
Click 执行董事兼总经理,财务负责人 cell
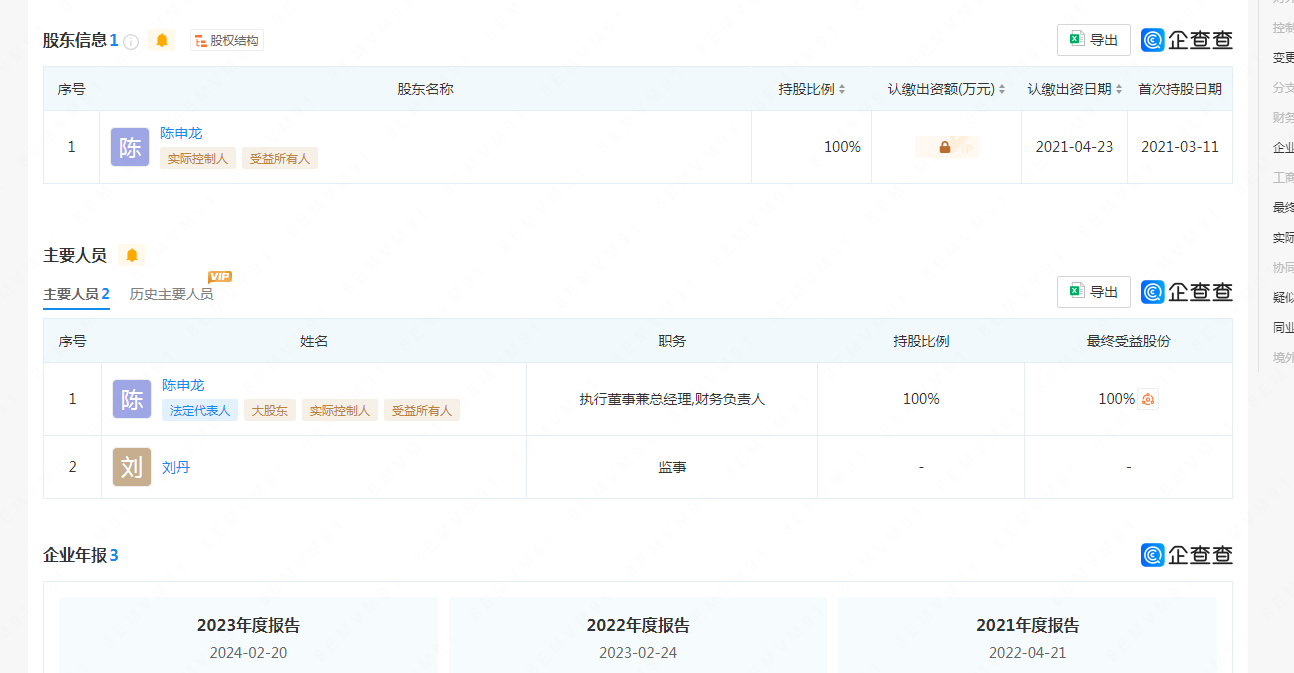(x=672, y=399)
